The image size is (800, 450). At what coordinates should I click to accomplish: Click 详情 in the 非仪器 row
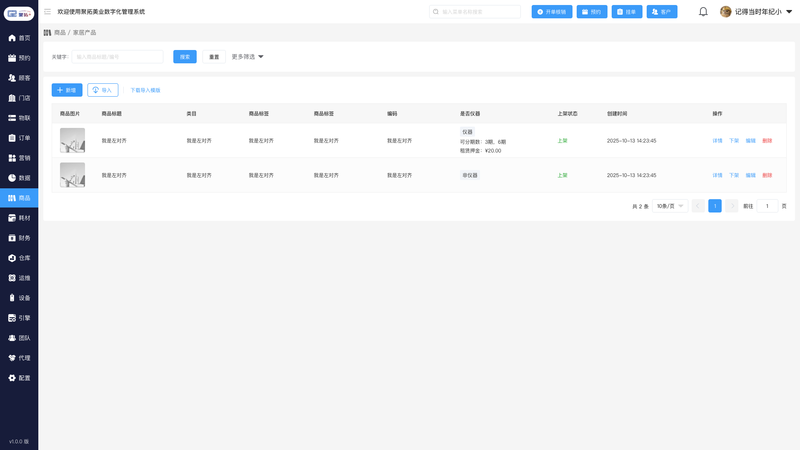[717, 175]
